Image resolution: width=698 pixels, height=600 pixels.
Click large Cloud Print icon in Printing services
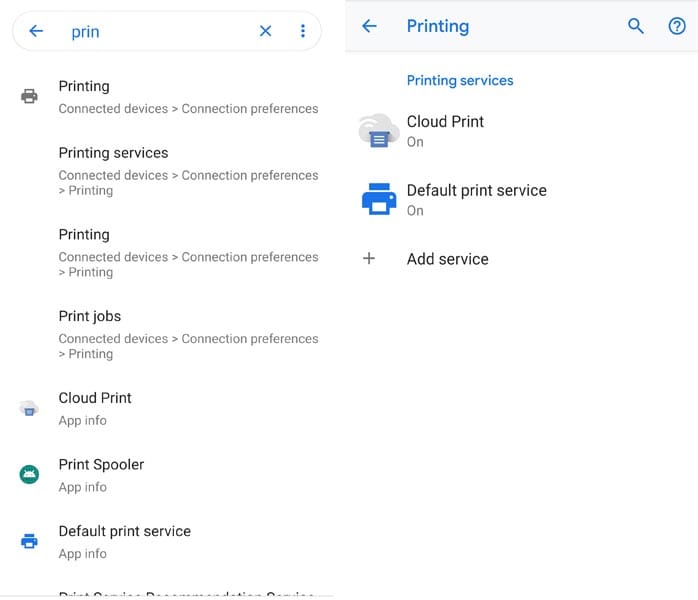pos(378,131)
